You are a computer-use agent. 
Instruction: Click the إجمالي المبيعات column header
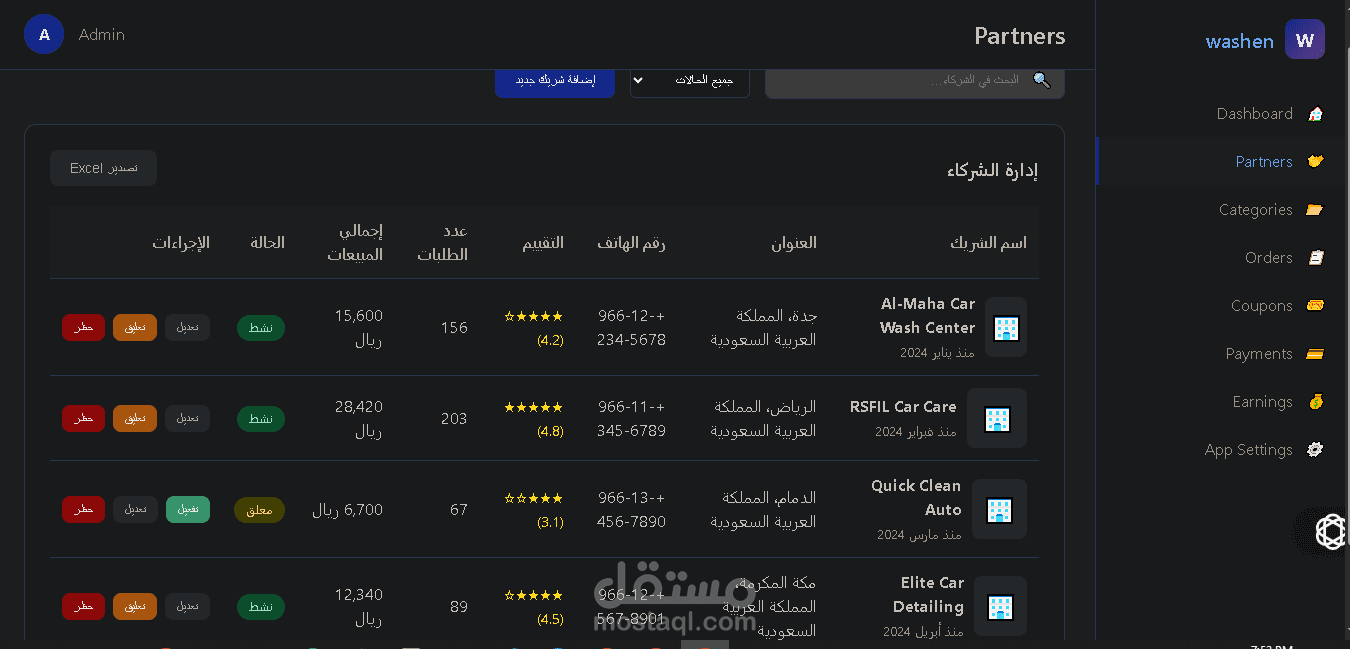pyautogui.click(x=355, y=242)
